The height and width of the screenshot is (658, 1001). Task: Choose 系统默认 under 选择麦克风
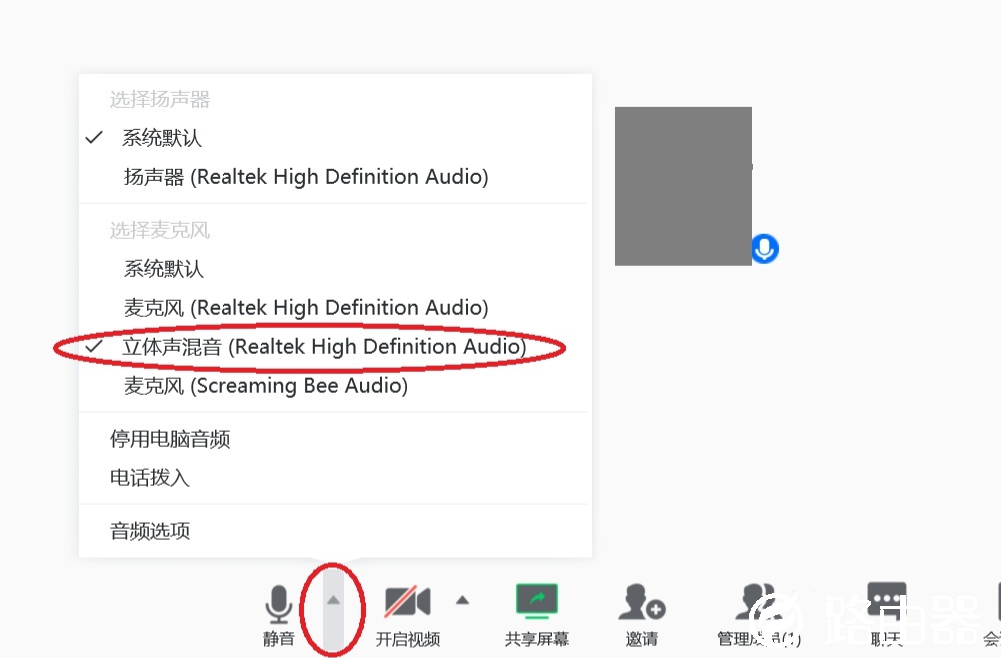pyautogui.click(x=163, y=269)
